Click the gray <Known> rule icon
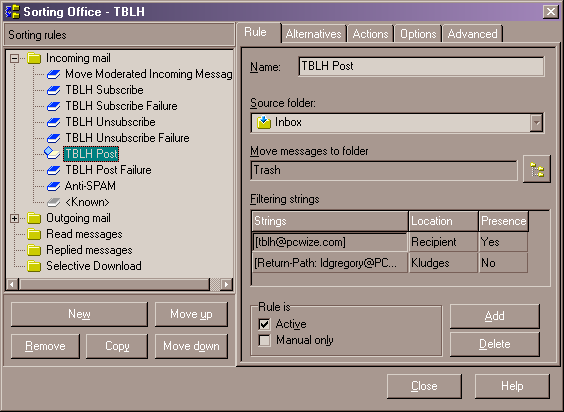Image resolution: width=564 pixels, height=412 pixels. pos(54,202)
